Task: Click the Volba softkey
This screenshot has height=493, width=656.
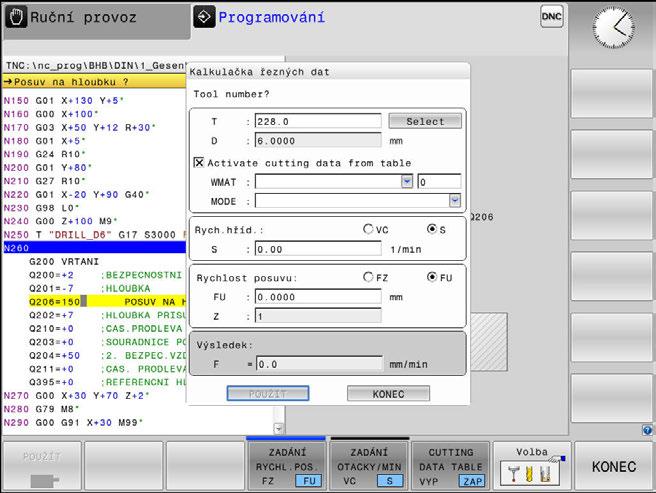Action: (532, 466)
